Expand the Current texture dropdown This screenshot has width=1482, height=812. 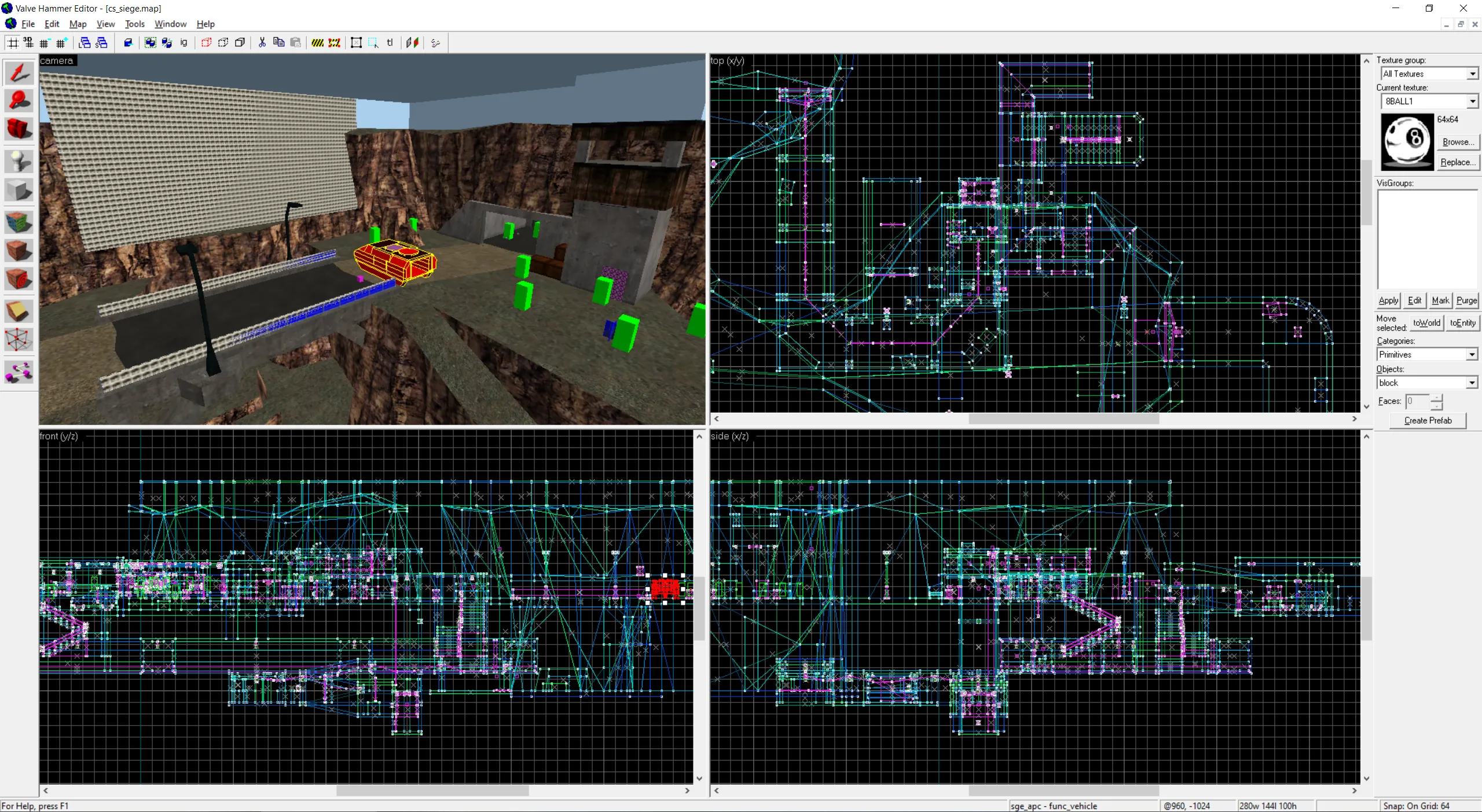coord(1472,101)
